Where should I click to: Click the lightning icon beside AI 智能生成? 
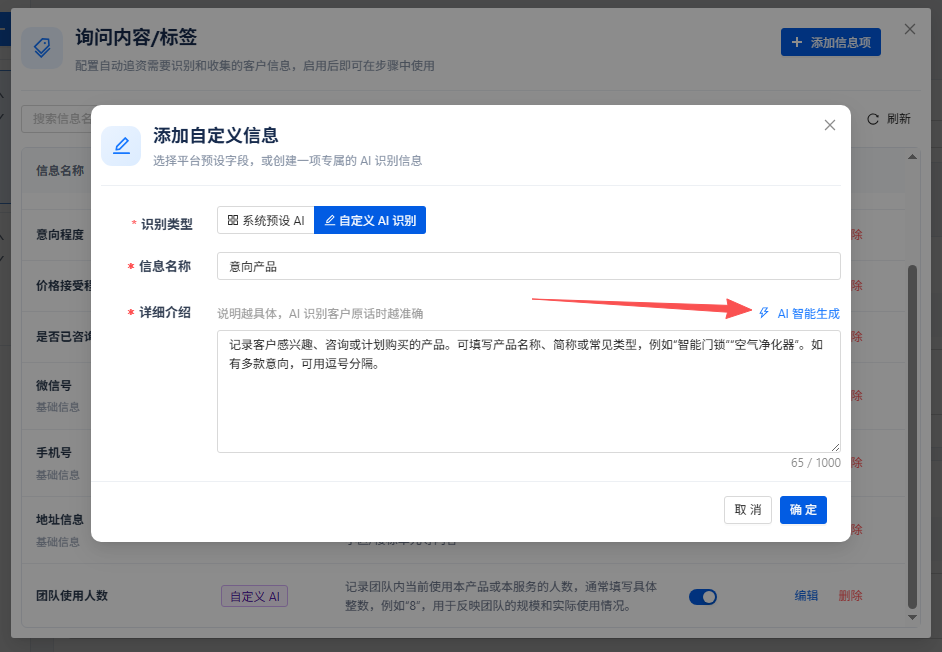pyautogui.click(x=764, y=313)
